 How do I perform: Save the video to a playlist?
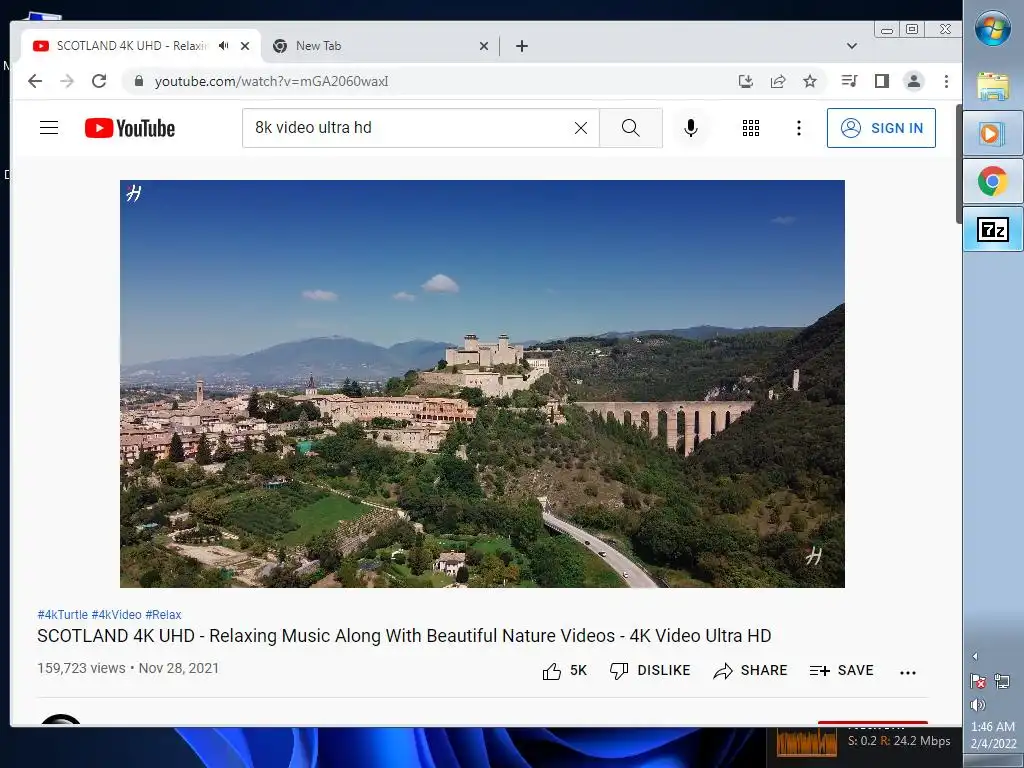pos(841,671)
